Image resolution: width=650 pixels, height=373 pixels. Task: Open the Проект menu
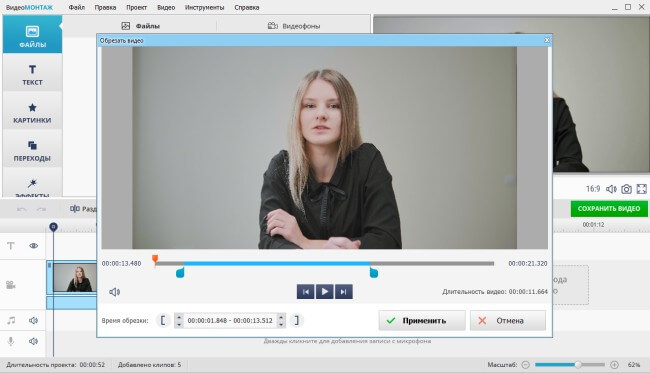click(136, 7)
